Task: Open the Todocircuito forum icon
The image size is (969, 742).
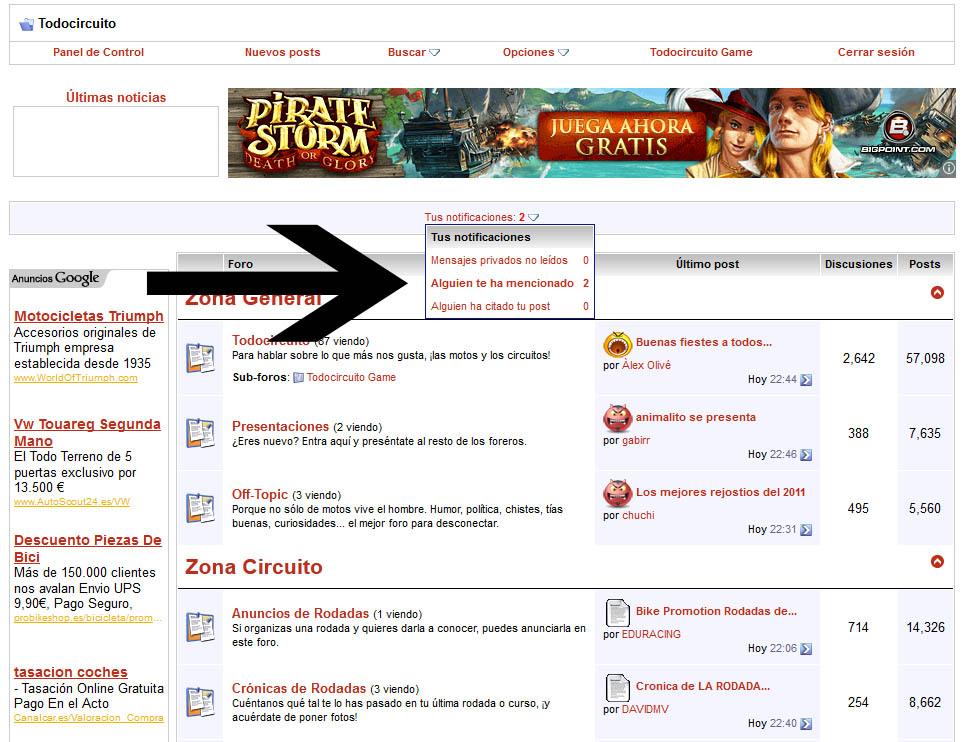Action: 200,358
